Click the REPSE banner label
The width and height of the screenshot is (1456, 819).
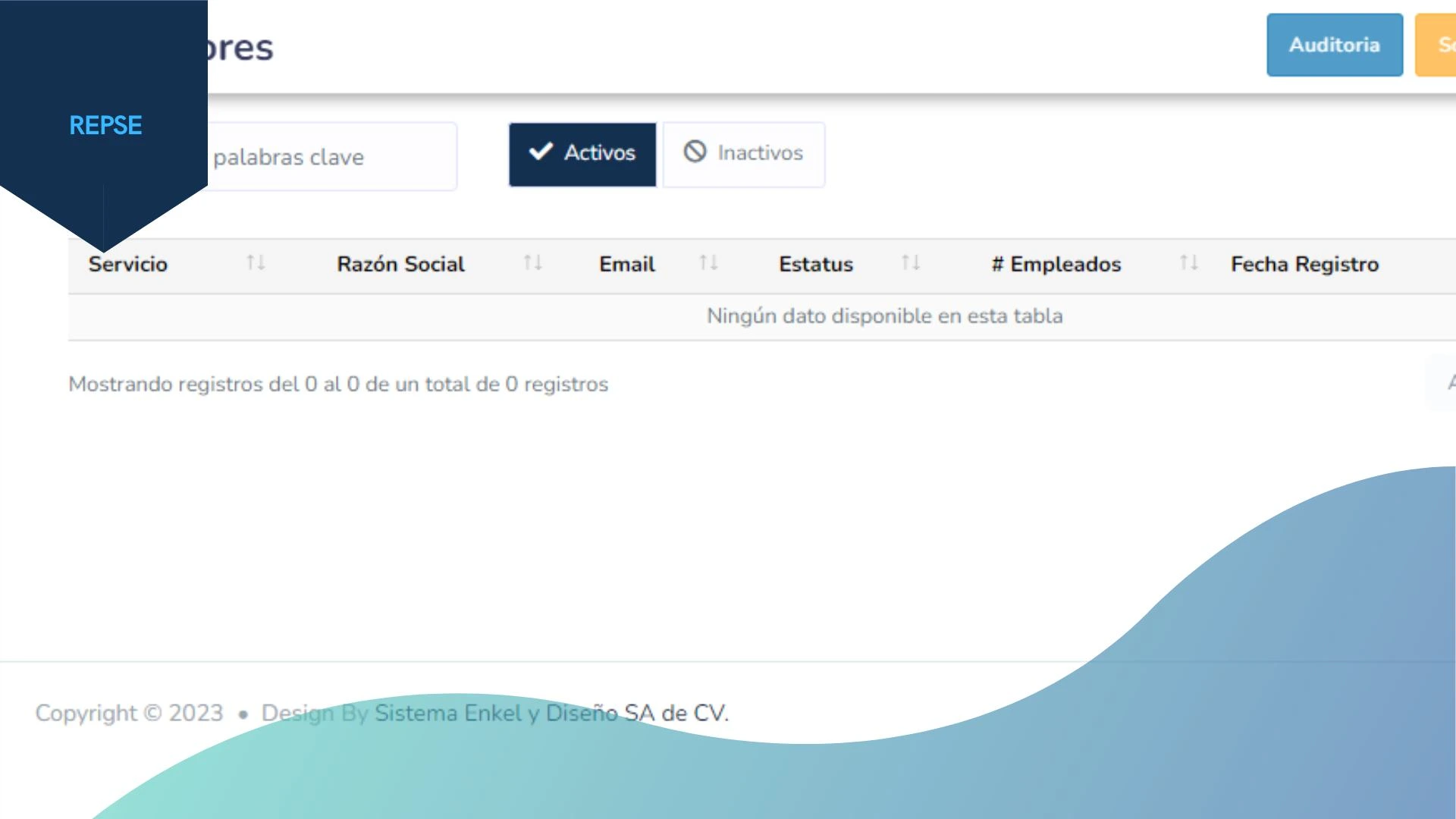pos(105,125)
